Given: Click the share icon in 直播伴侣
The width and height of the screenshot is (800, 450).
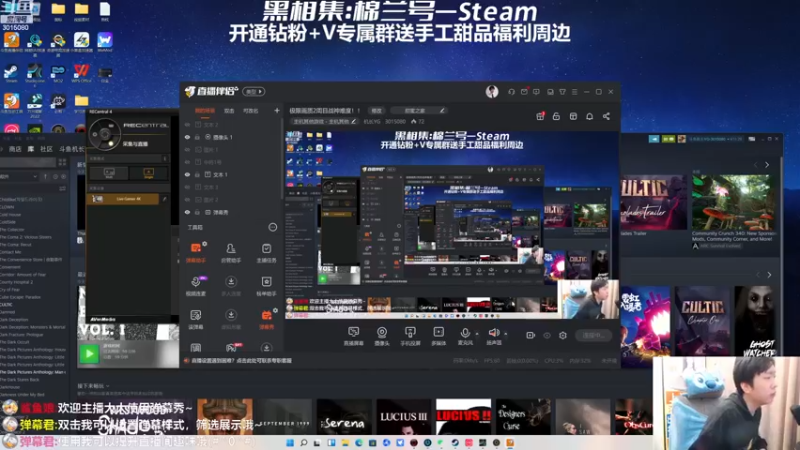Looking at the screenshot, I should tap(606, 116).
